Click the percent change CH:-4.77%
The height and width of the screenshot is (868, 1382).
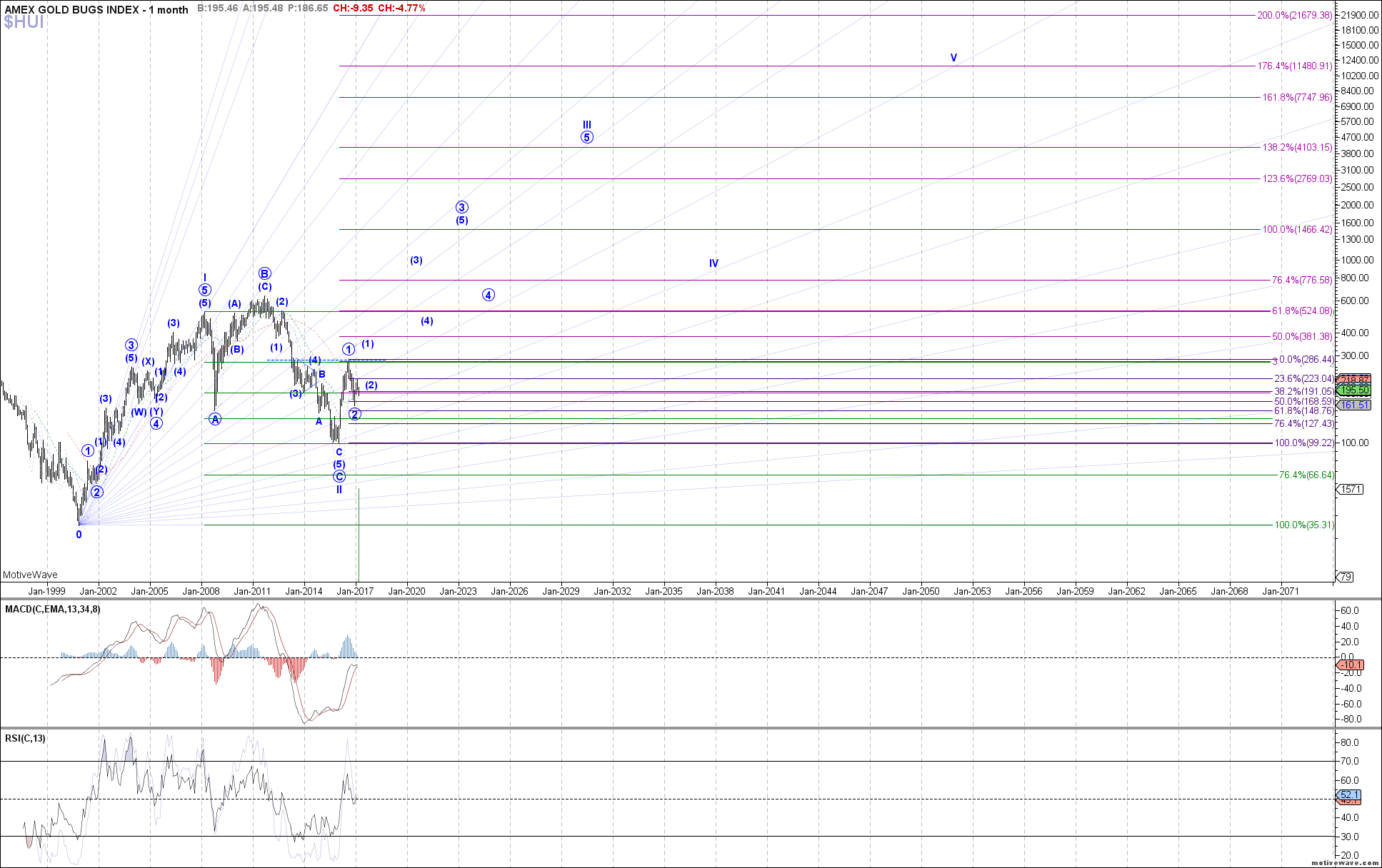[401, 9]
